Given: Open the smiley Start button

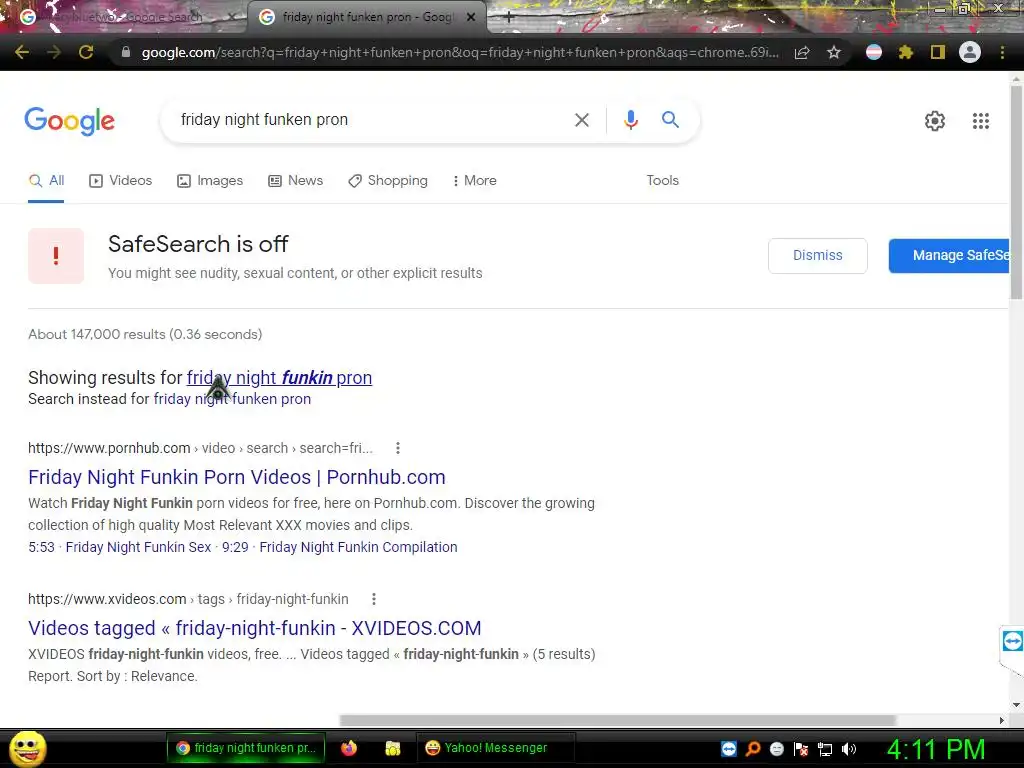Looking at the screenshot, I should (27, 749).
